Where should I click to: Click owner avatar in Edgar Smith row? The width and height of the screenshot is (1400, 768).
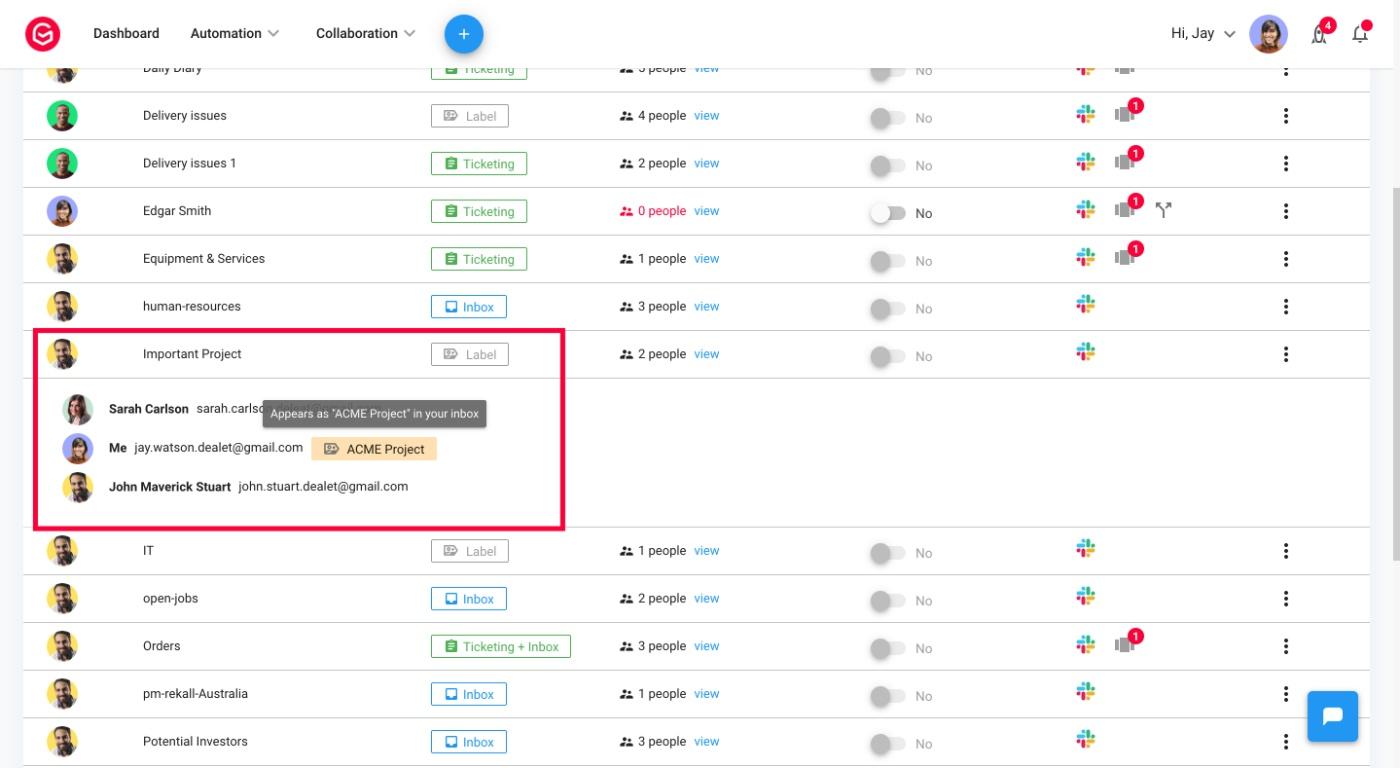[x=62, y=211]
